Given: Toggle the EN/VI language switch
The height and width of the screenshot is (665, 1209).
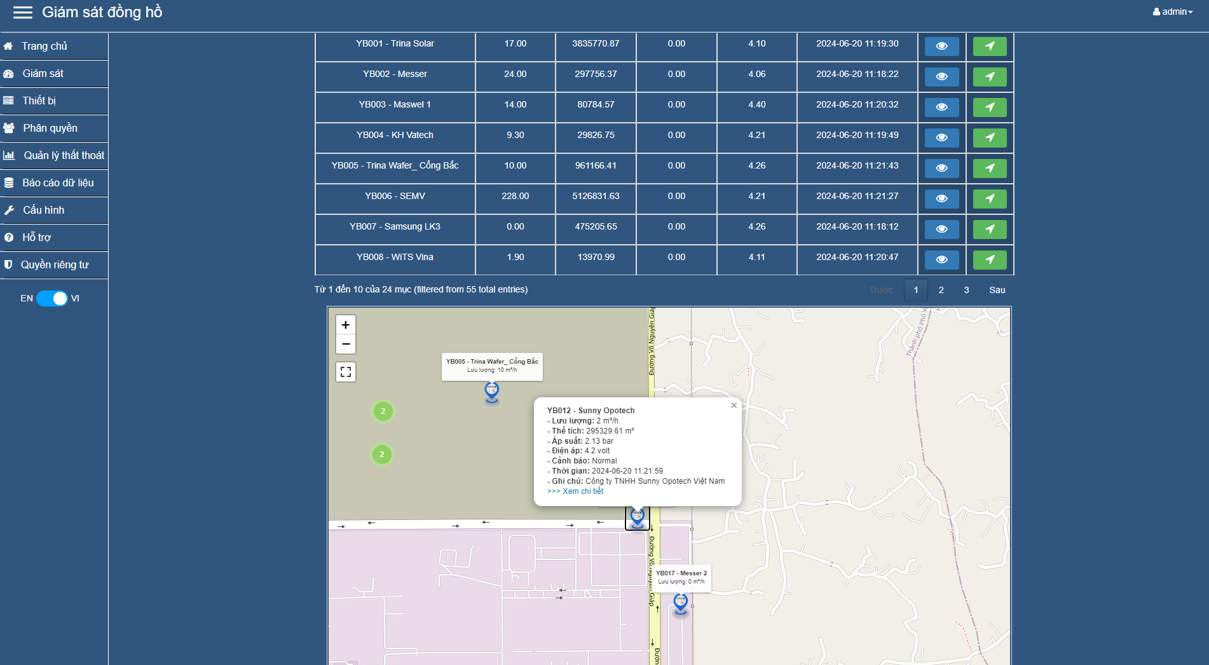Looking at the screenshot, I should tap(52, 299).
